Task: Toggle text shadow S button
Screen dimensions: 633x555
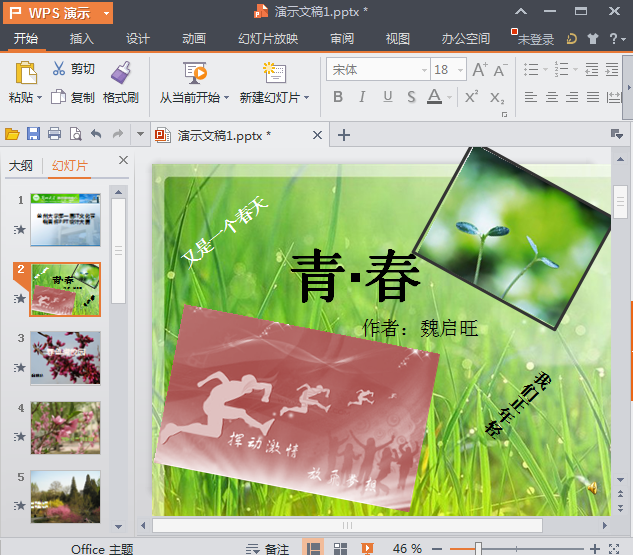Action: [x=411, y=97]
